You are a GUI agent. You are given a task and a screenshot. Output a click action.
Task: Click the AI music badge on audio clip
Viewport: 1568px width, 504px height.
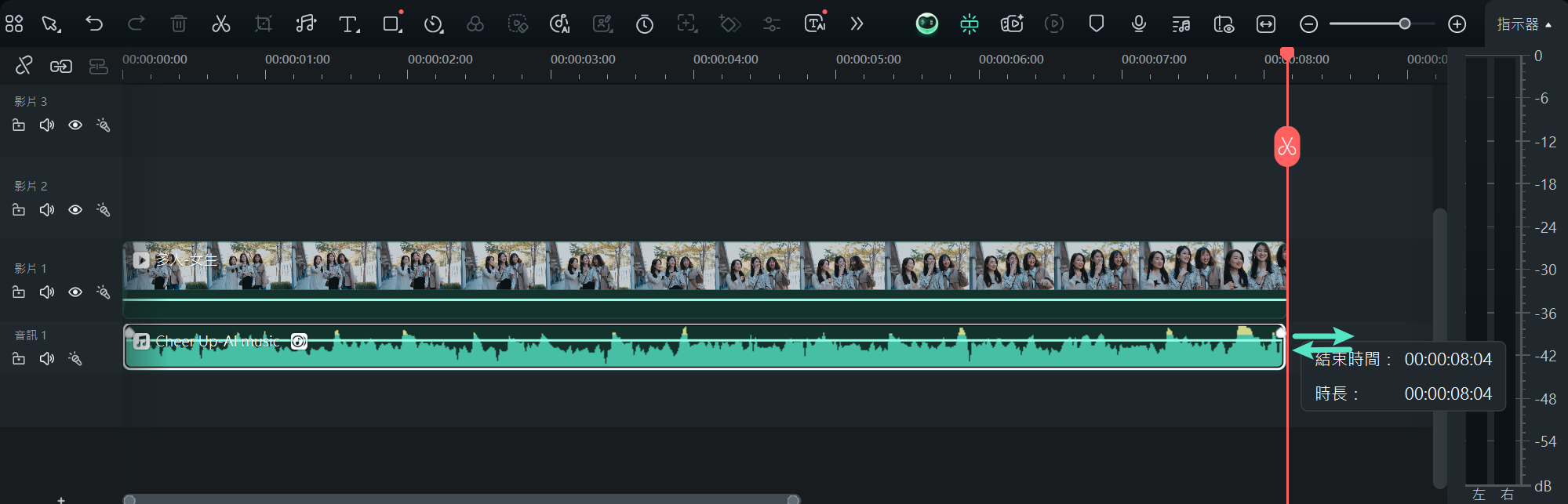(299, 341)
